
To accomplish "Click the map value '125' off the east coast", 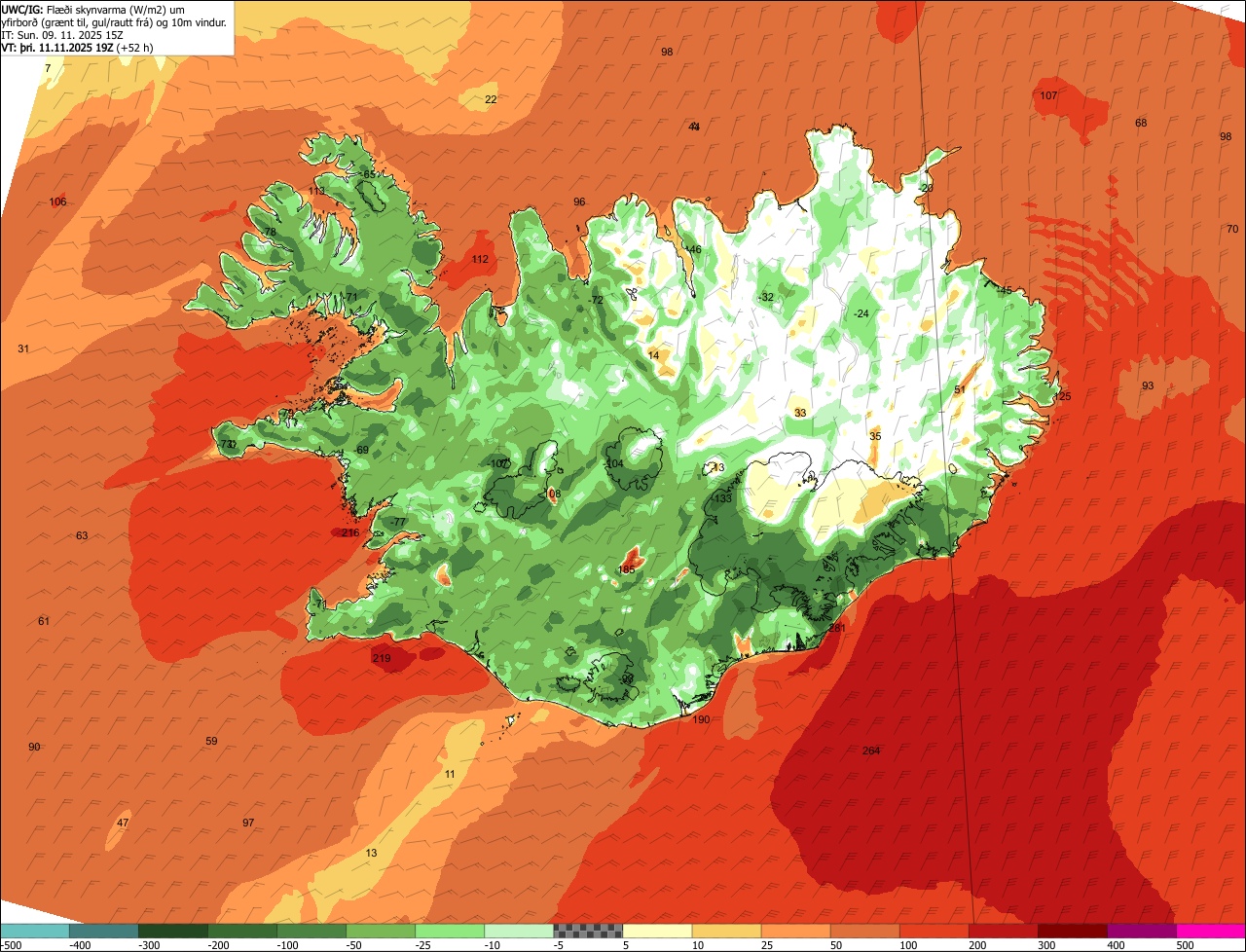I will (x=1062, y=396).
